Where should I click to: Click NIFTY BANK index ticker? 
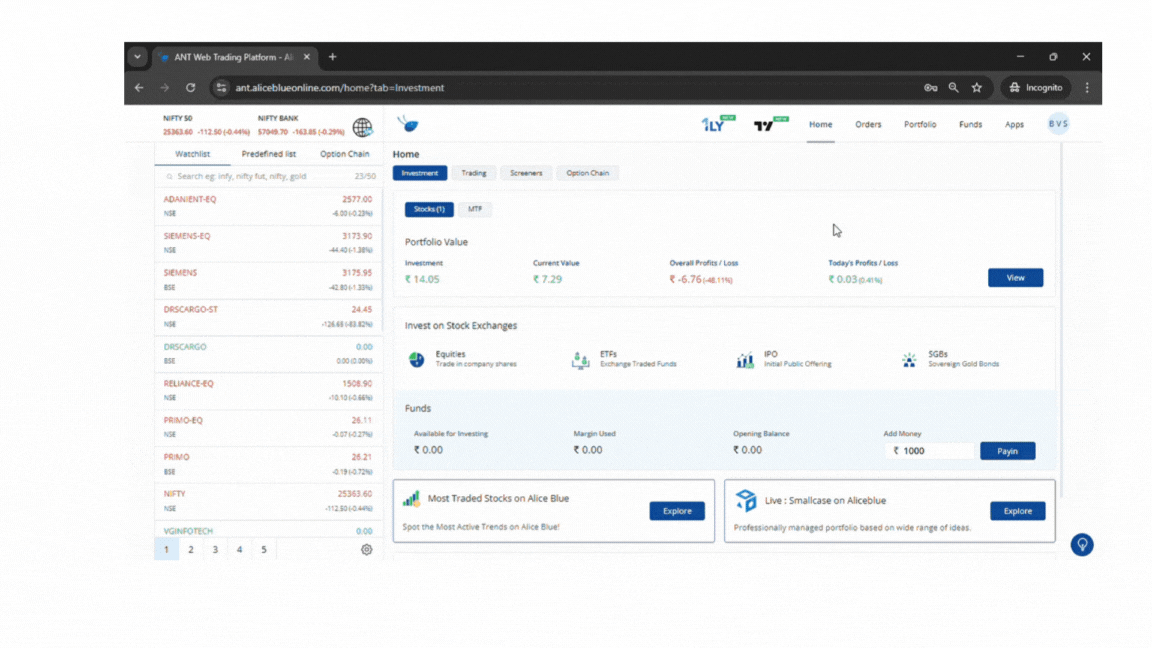coord(300,125)
